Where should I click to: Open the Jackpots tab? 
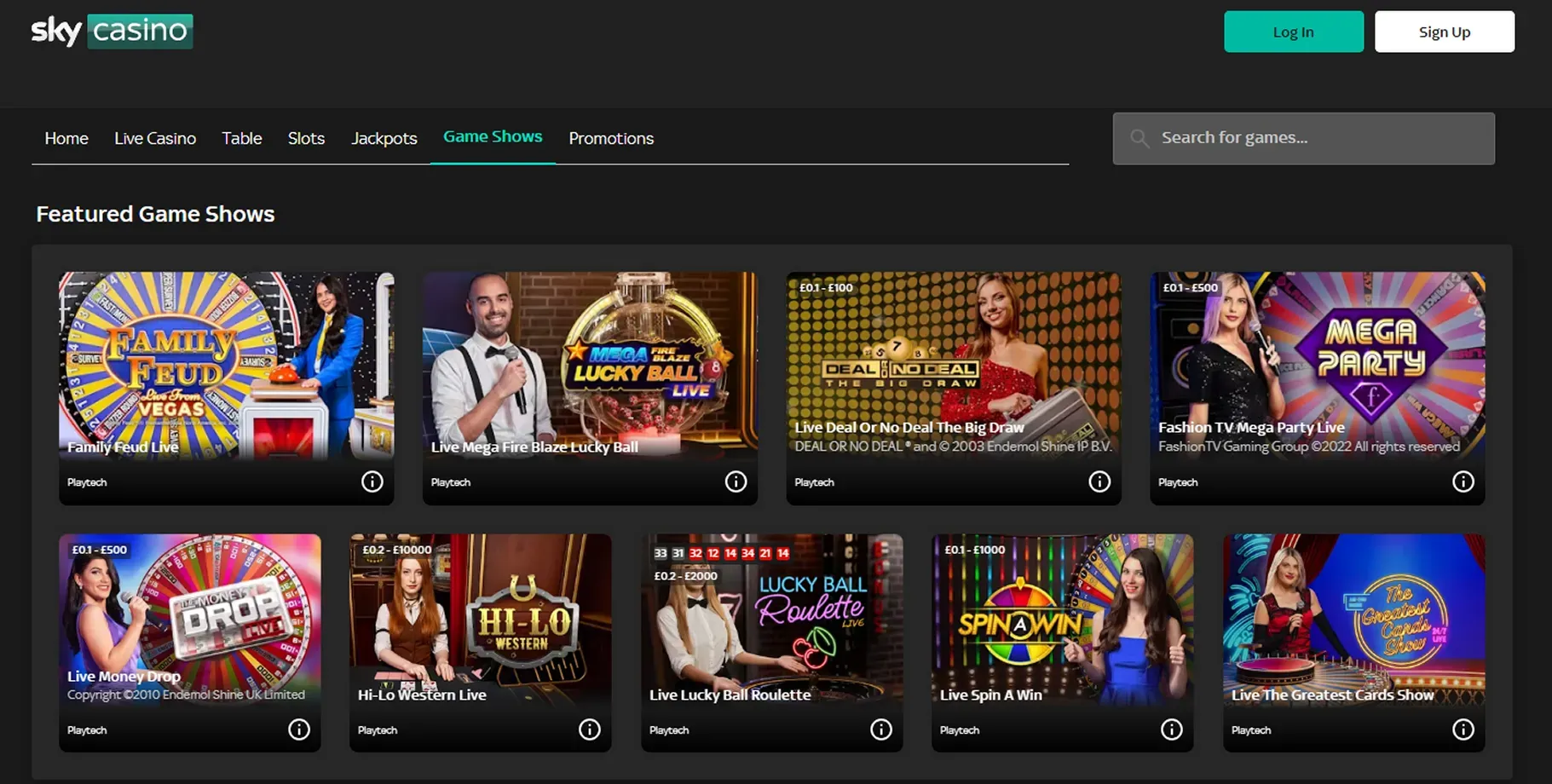tap(384, 138)
